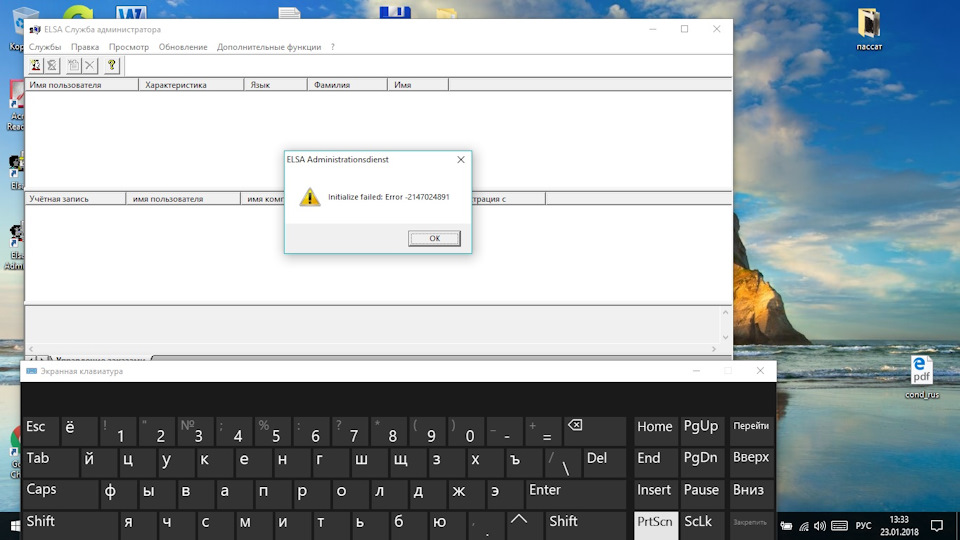The width and height of the screenshot is (960, 540).
Task: Toggle the ScLk key on on-screen keyboard
Action: [700, 523]
